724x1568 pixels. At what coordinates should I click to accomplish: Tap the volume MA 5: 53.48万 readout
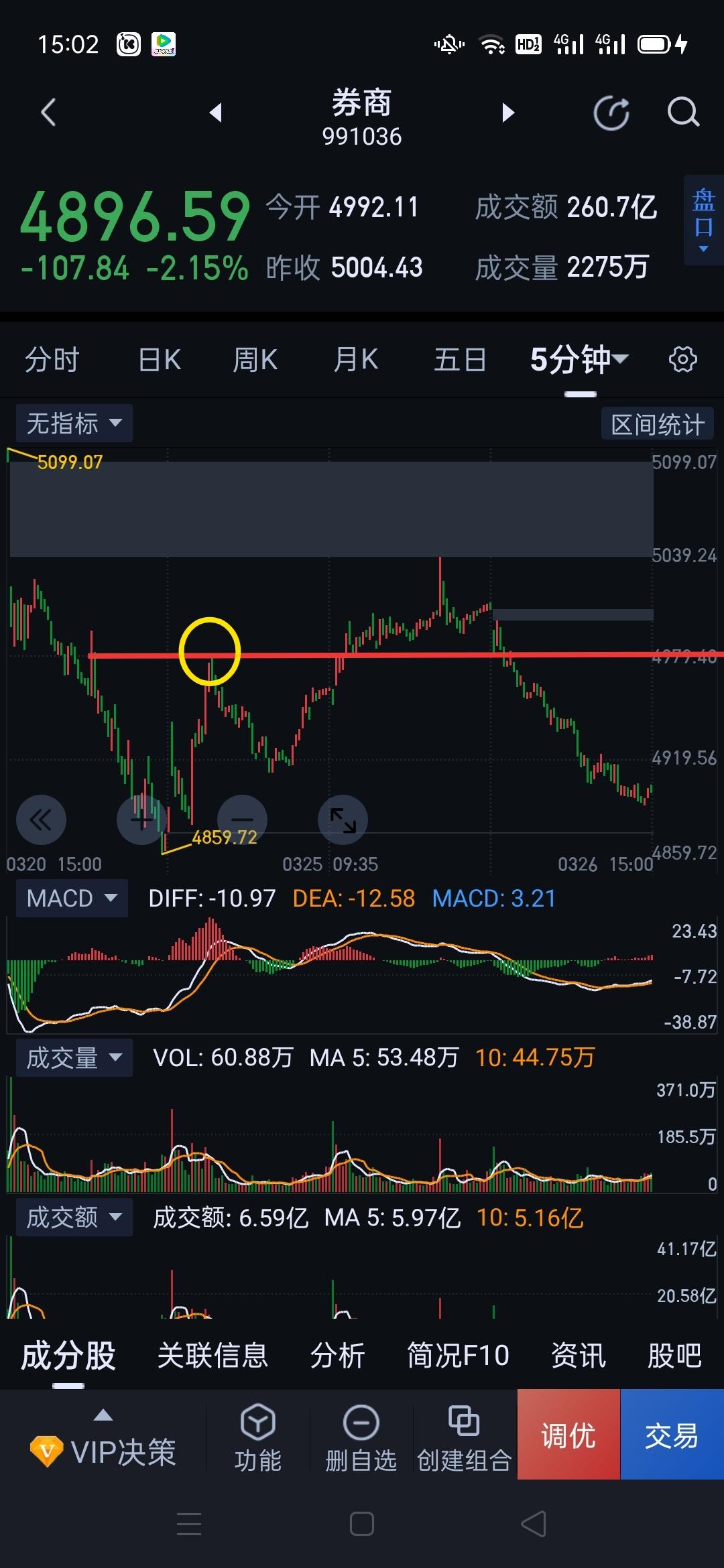point(384,1057)
